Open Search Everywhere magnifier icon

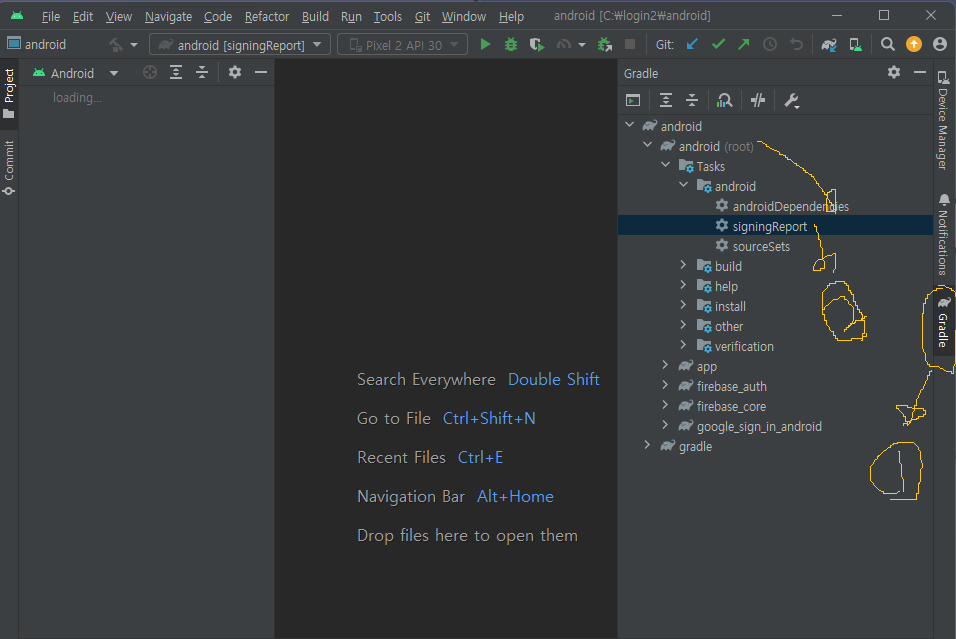[x=888, y=45]
